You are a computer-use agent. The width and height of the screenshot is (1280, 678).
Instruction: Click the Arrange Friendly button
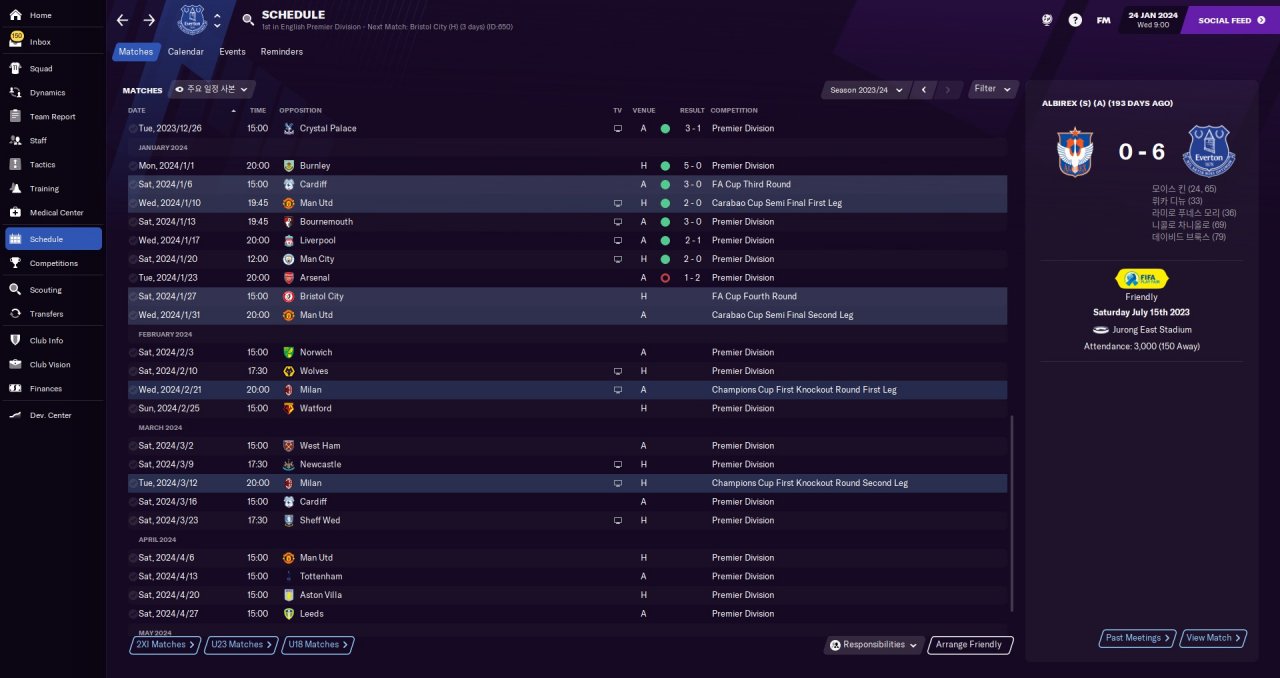point(971,645)
